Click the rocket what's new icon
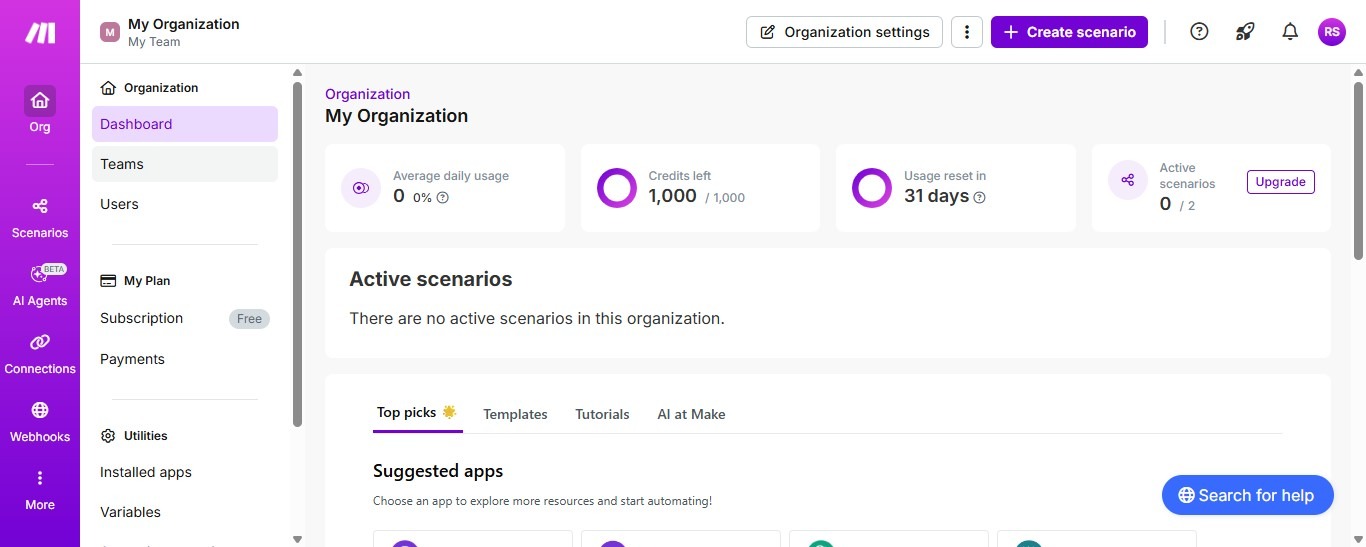The height and width of the screenshot is (547, 1366). coord(1245,31)
